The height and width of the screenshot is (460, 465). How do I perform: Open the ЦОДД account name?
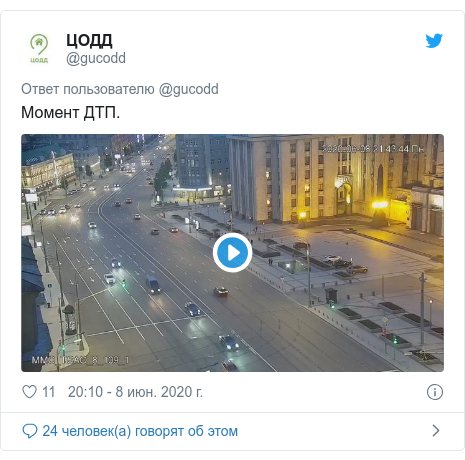coord(89,41)
